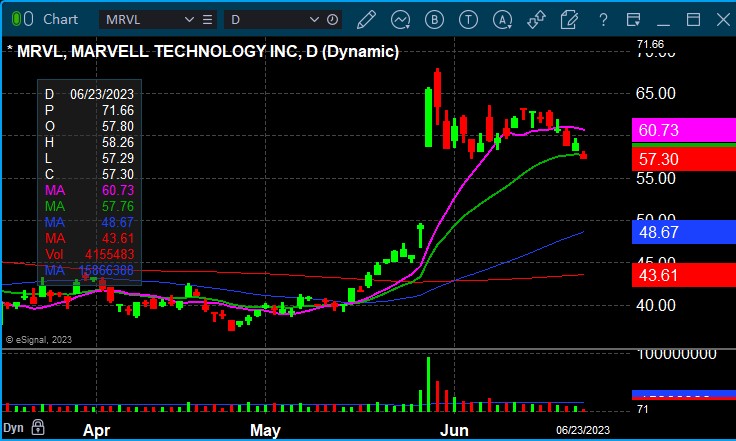
Task: Click the high value 58.26
Action: [118, 142]
